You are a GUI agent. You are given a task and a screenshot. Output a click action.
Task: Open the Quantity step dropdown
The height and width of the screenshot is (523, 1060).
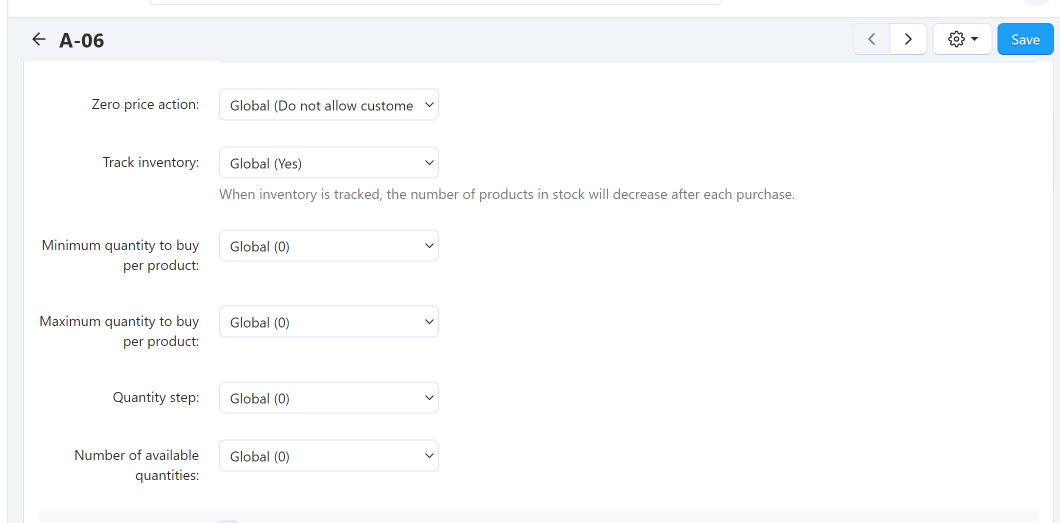329,398
